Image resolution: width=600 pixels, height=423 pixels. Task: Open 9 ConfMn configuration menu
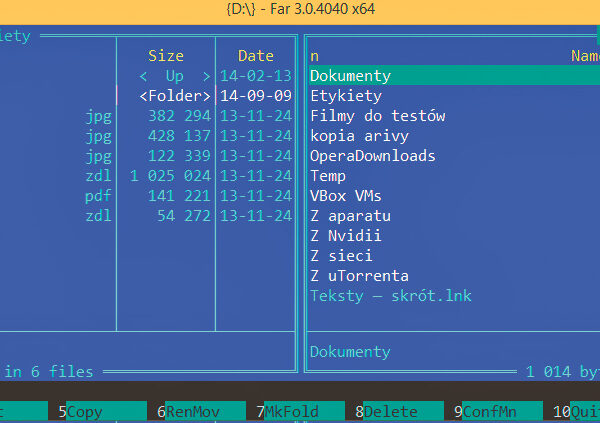point(496,411)
